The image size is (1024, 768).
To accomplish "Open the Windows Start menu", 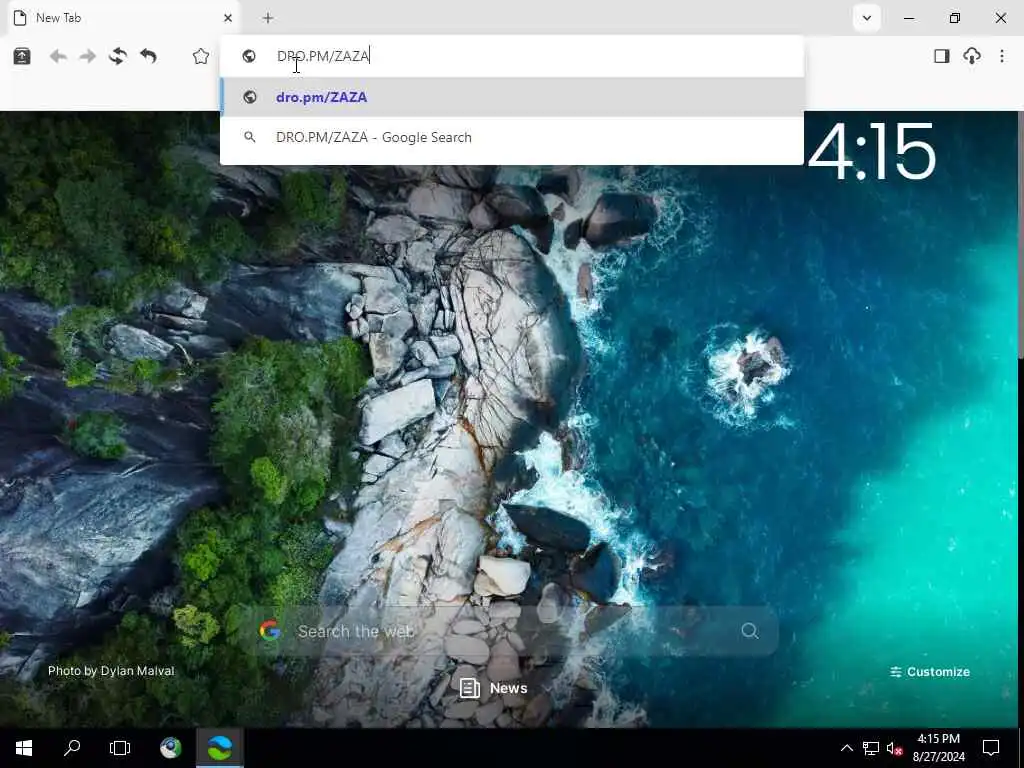I will [24, 748].
